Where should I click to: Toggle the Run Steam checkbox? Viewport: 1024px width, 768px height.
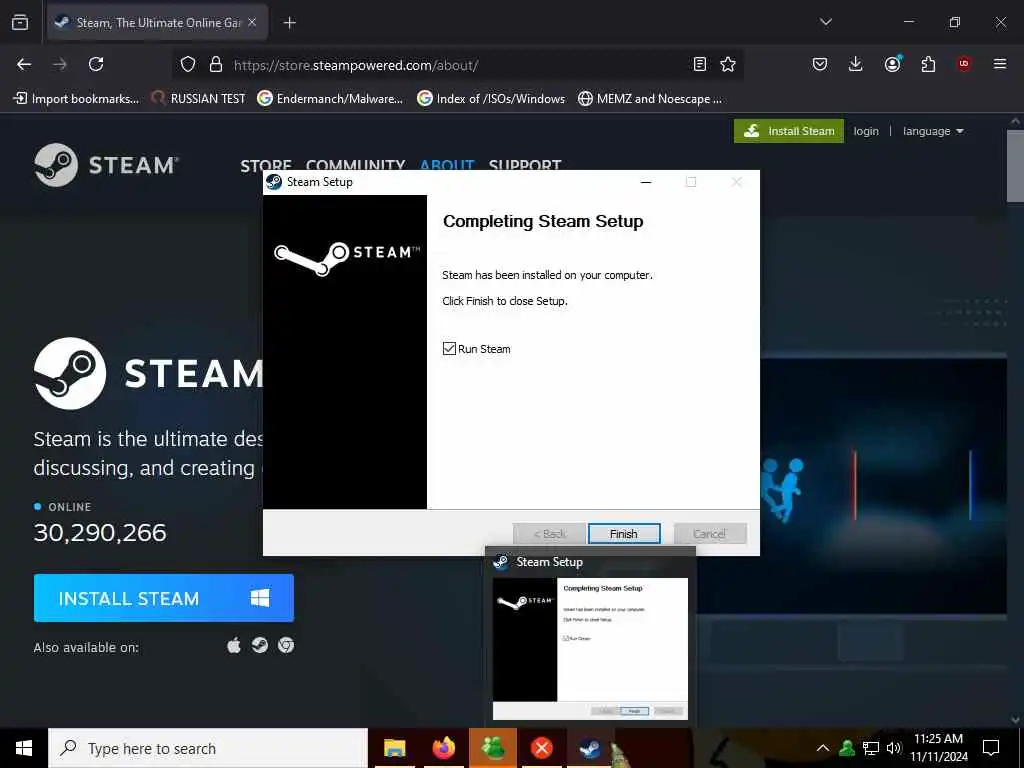click(x=449, y=349)
